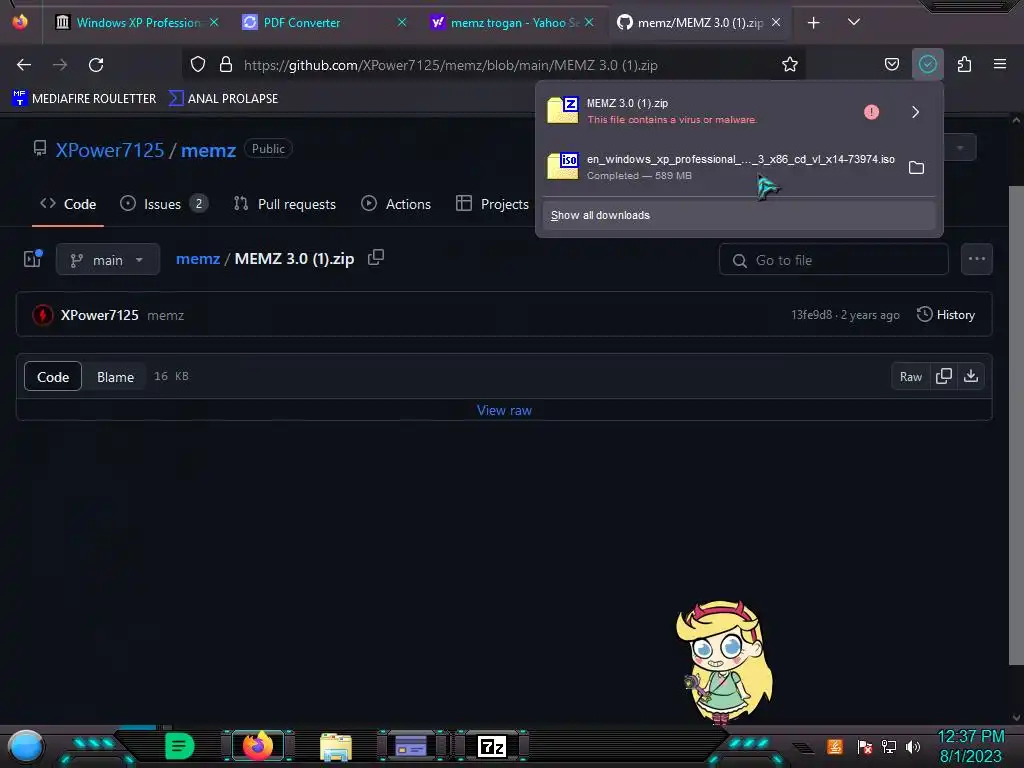
Task: Select the Code view toggle
Action: tap(53, 377)
